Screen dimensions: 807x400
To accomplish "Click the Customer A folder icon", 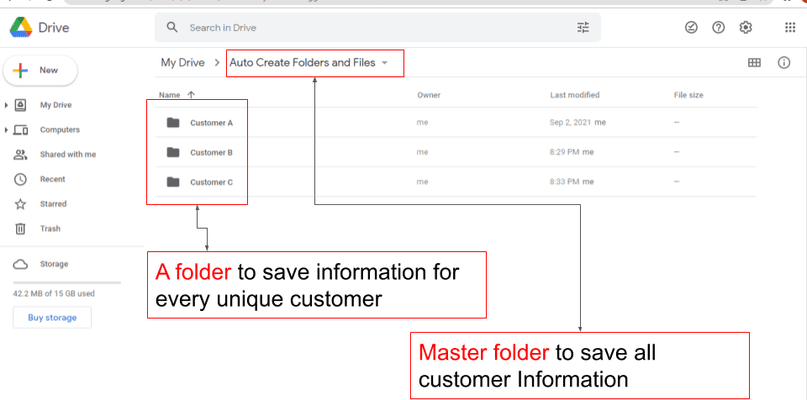I will coord(173,123).
